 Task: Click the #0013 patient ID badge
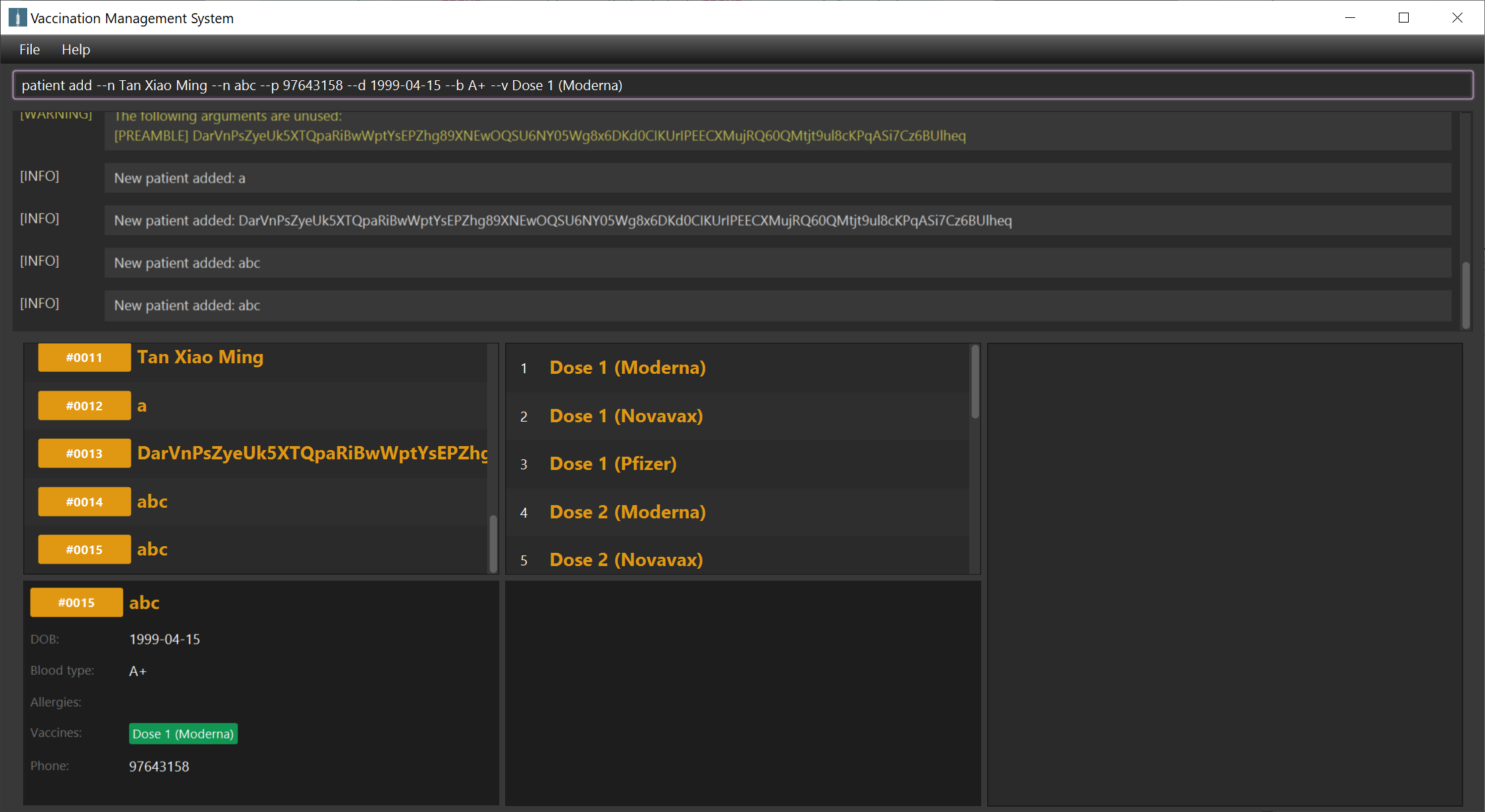(x=84, y=453)
